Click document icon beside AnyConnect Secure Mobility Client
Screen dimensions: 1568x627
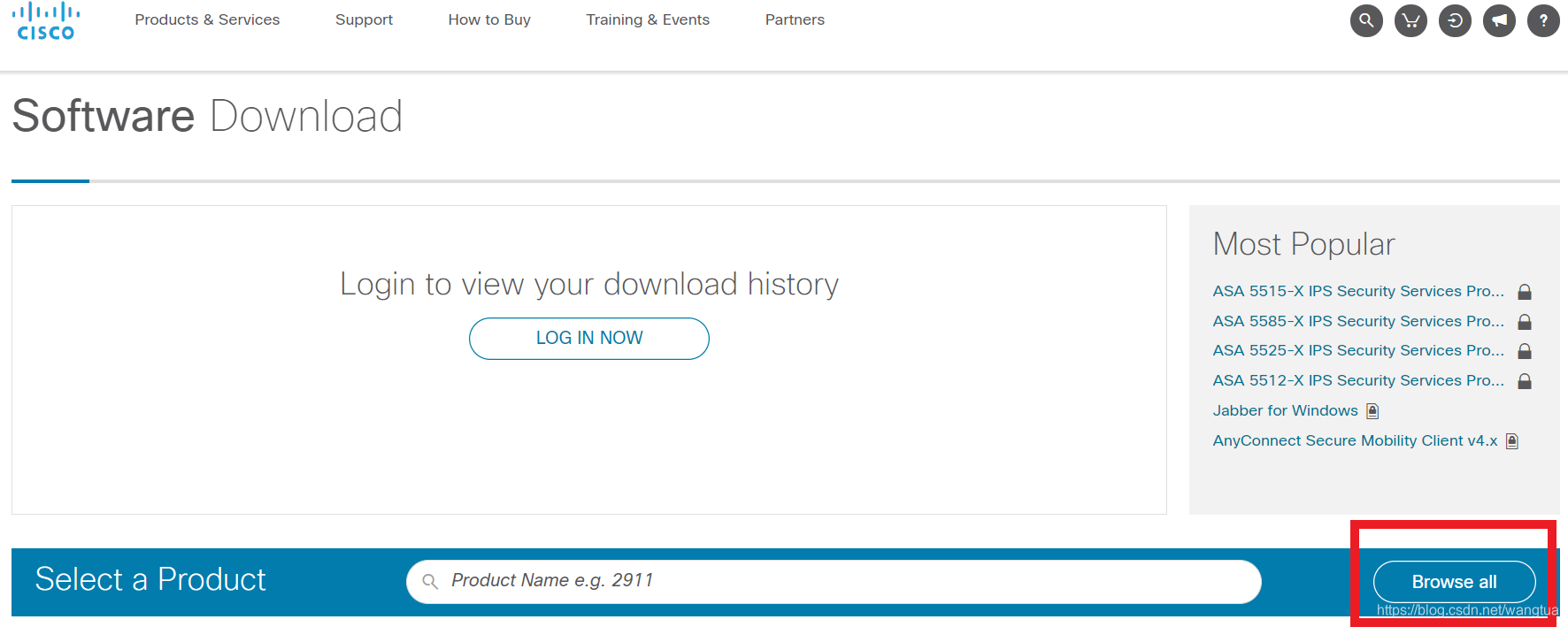[1512, 441]
